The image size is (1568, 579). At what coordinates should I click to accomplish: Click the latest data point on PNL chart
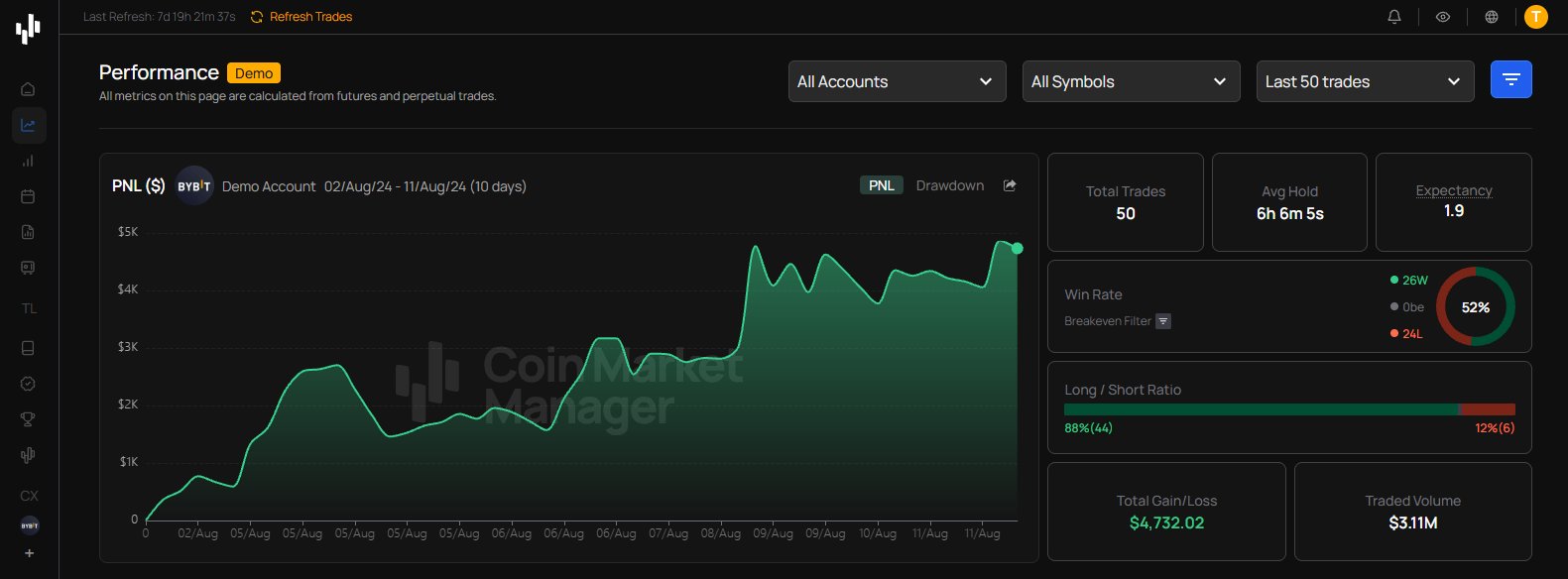coord(1017,248)
